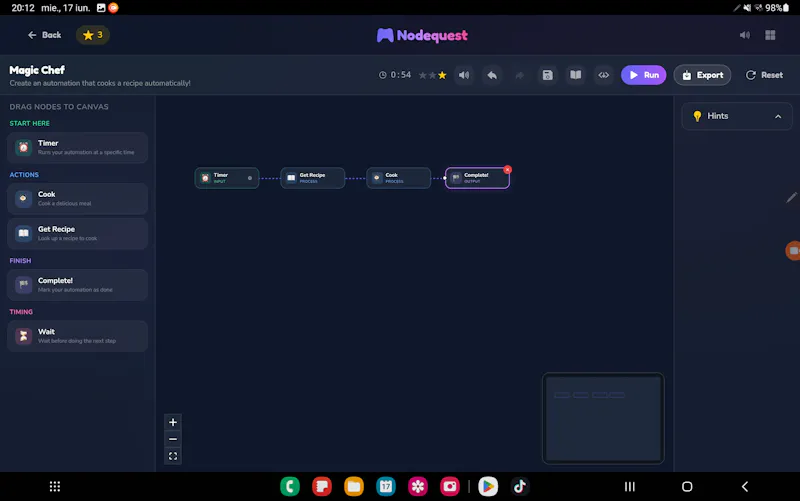Open the 3 stars counter badge
The width and height of the screenshot is (800, 501).
click(93, 35)
